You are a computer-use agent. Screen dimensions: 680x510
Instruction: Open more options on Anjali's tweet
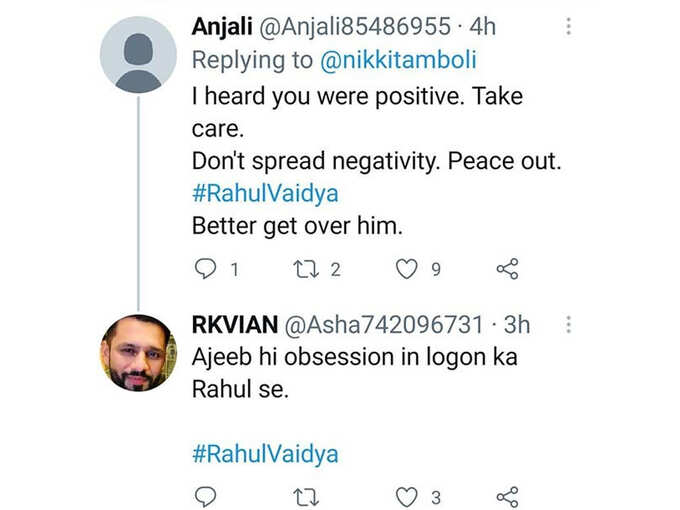[569, 26]
